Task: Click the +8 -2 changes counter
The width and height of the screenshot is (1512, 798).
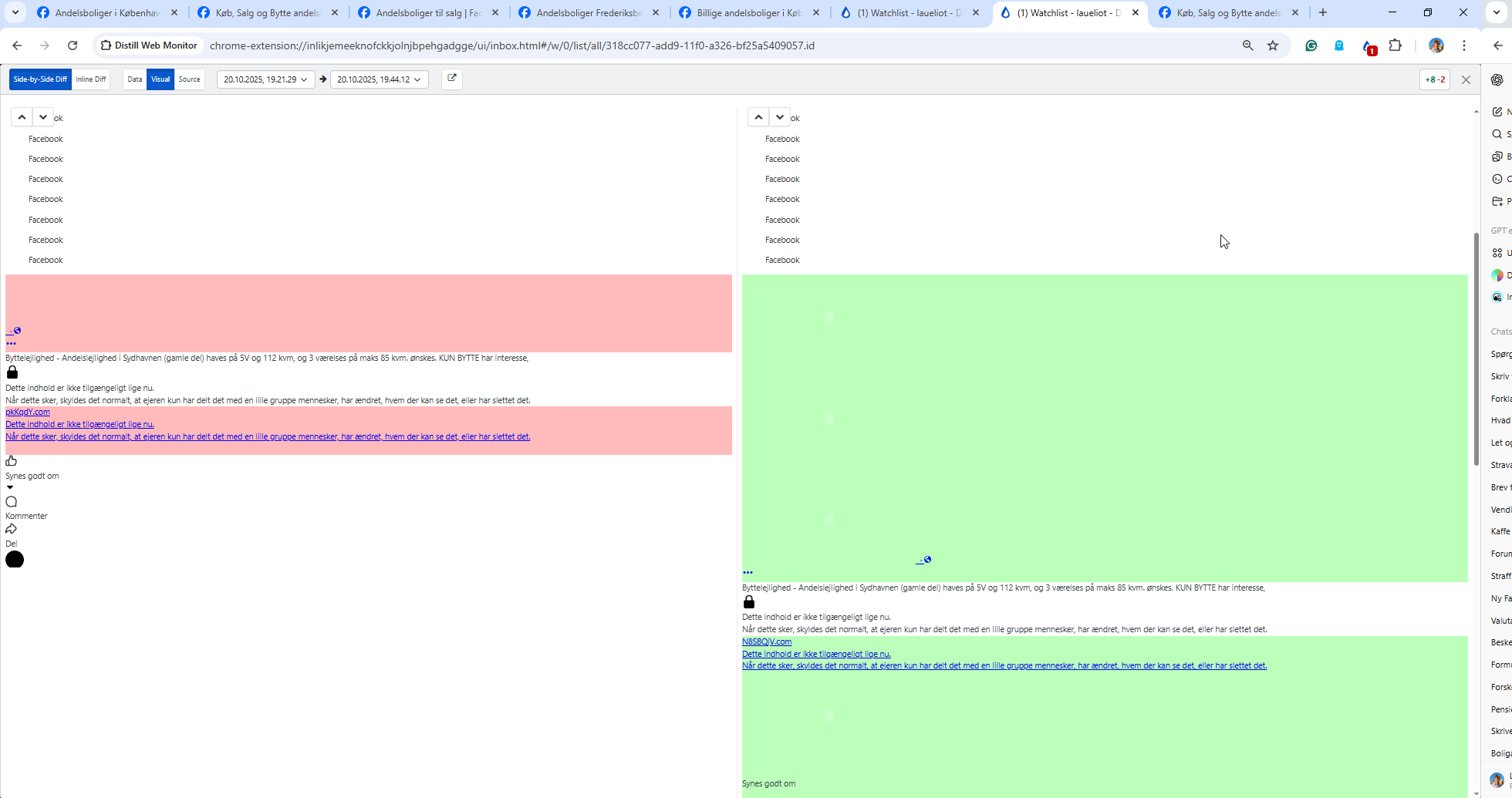Action: point(1434,79)
